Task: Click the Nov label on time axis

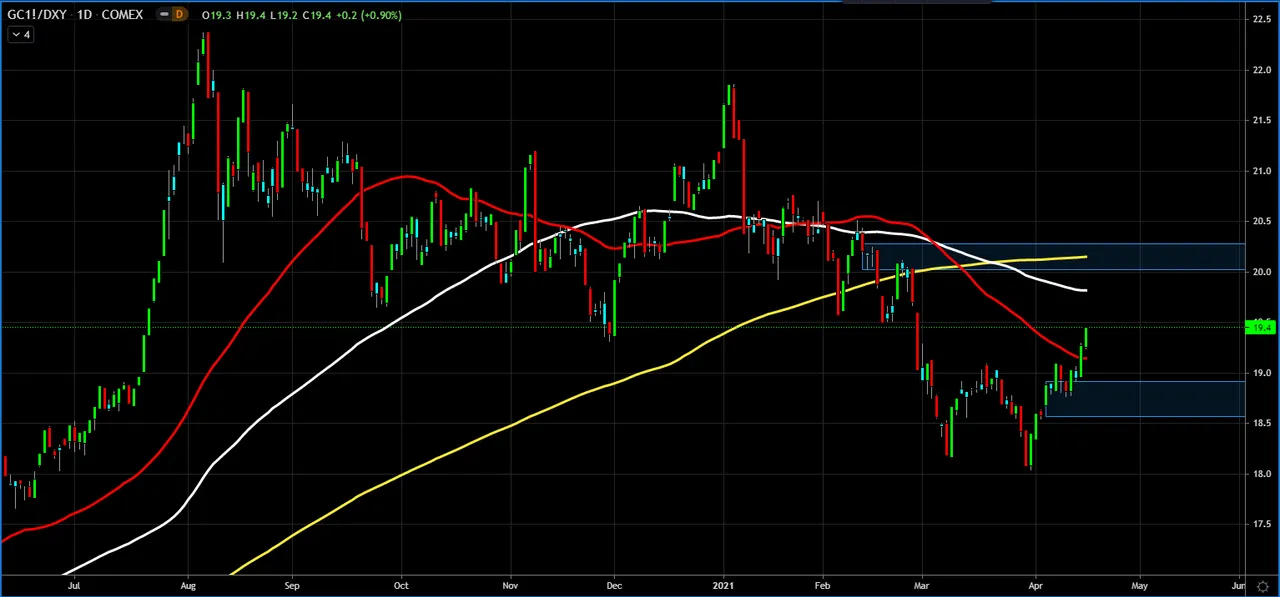Action: [510, 586]
